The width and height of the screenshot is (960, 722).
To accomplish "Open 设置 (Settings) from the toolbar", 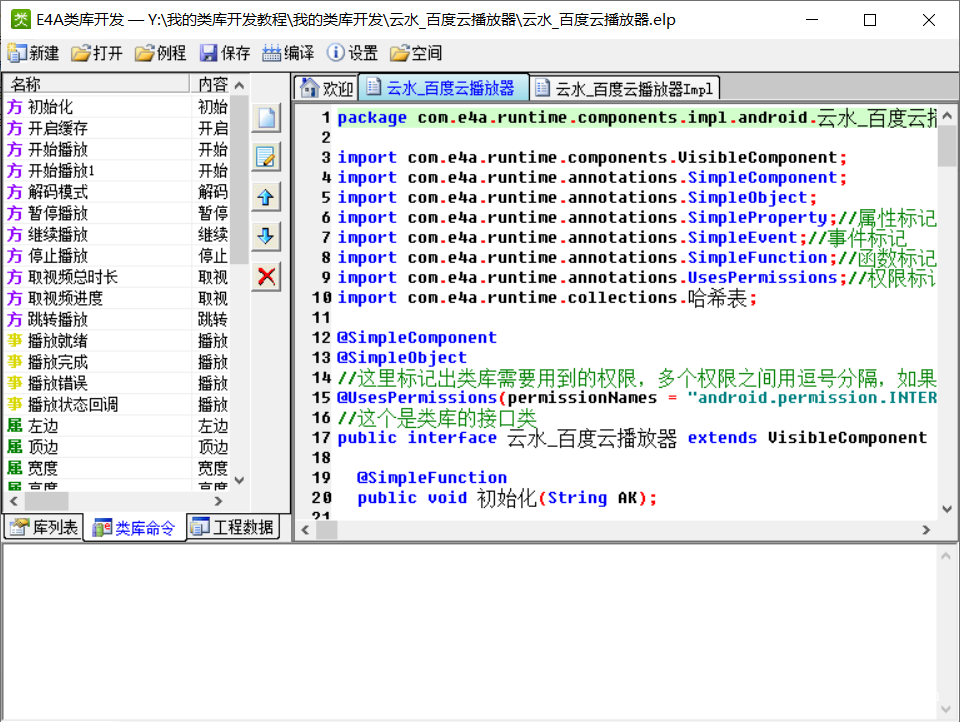I will point(352,53).
